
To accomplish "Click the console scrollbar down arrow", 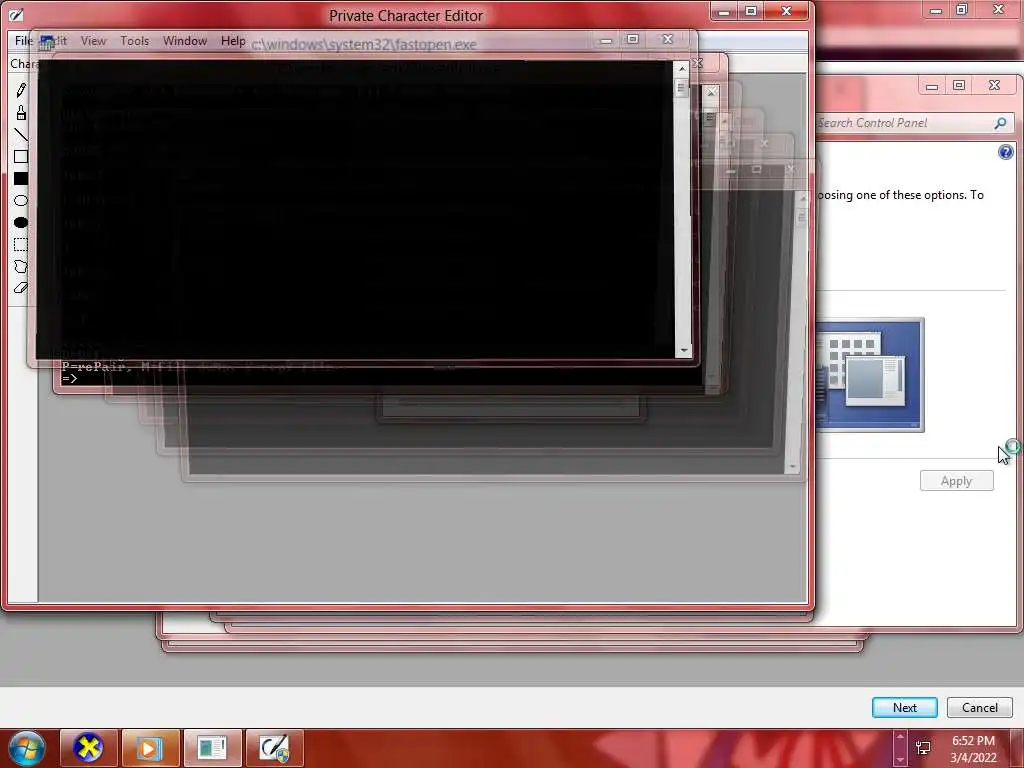I will pos(683,350).
